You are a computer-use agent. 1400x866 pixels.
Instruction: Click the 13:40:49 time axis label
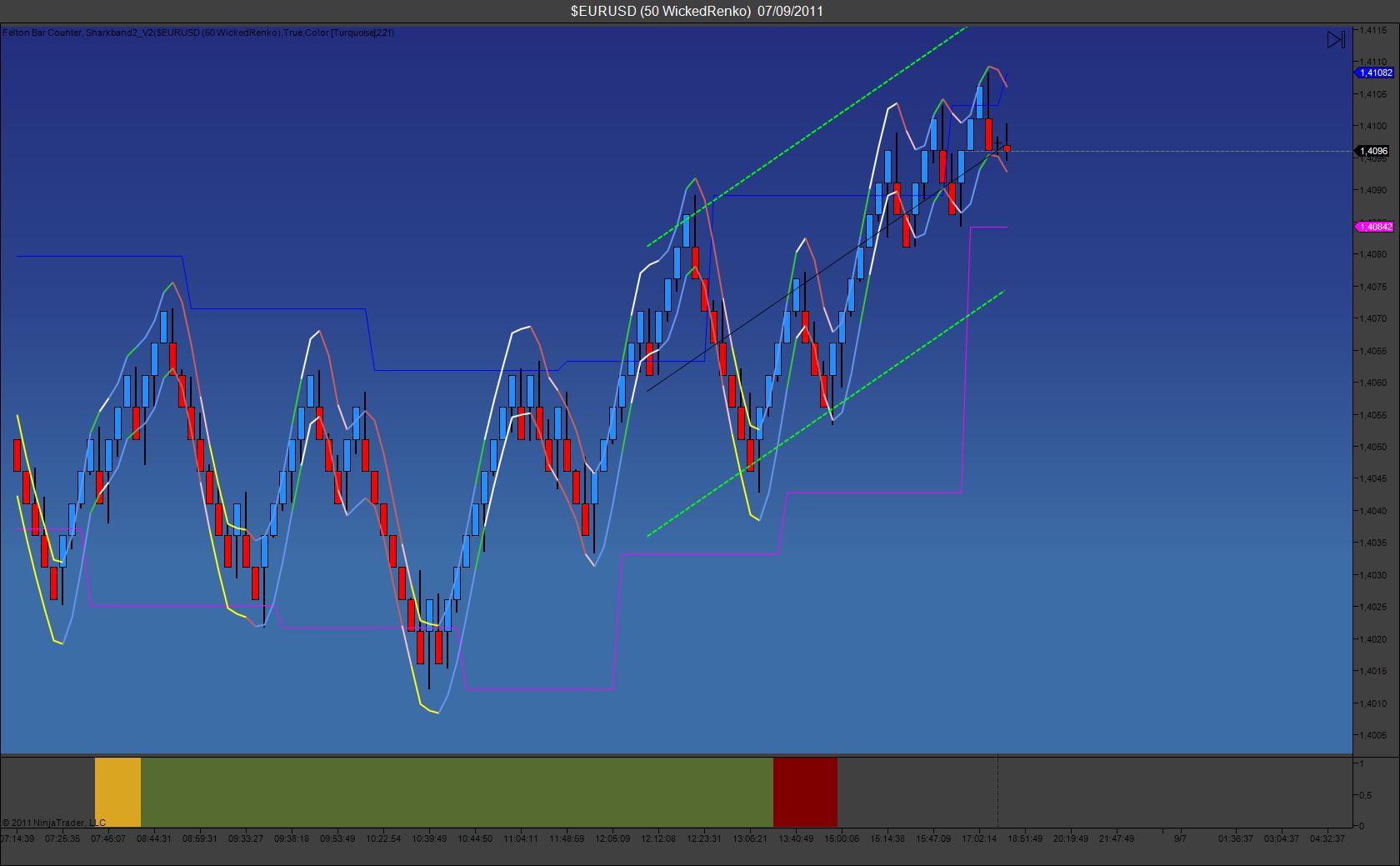[x=796, y=838]
